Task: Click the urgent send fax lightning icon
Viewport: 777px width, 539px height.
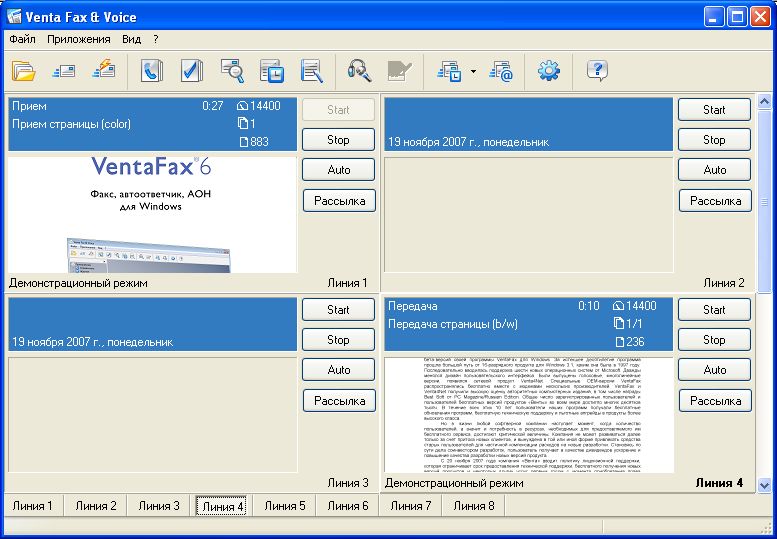Action: point(104,70)
